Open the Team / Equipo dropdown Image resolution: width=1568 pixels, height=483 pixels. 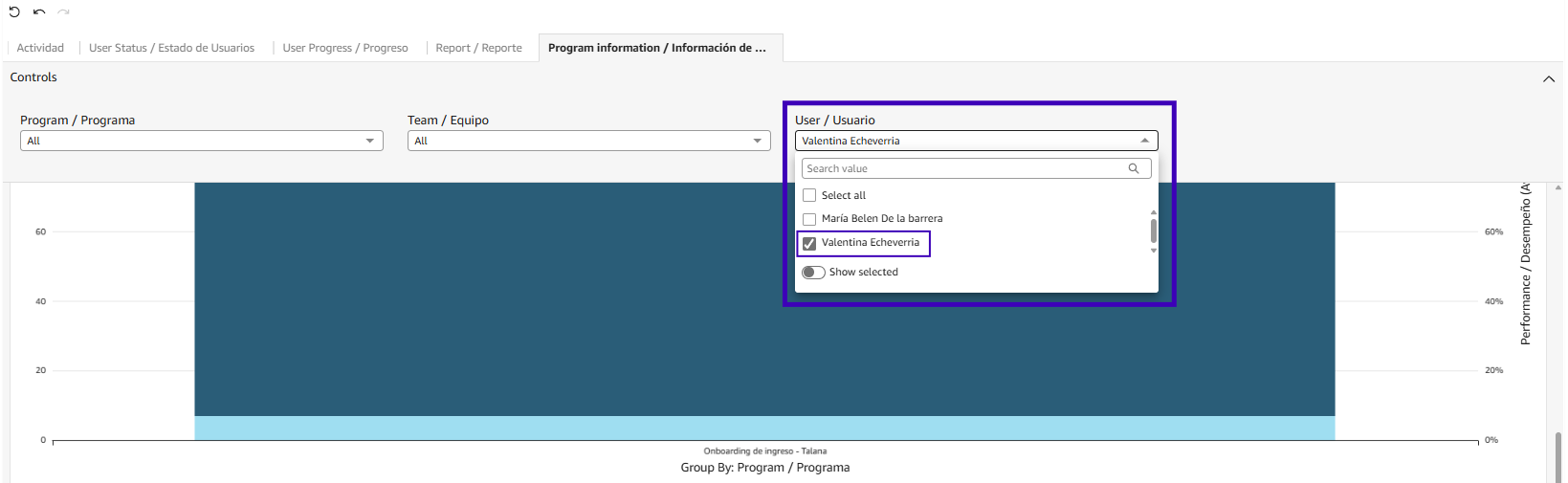point(589,141)
